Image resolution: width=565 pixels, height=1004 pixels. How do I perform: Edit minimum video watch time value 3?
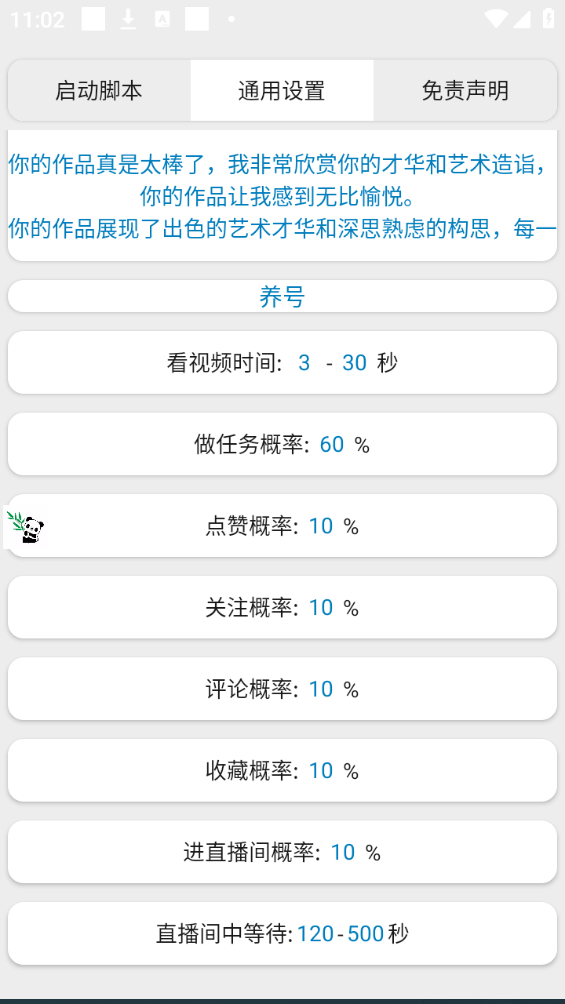[x=304, y=363]
